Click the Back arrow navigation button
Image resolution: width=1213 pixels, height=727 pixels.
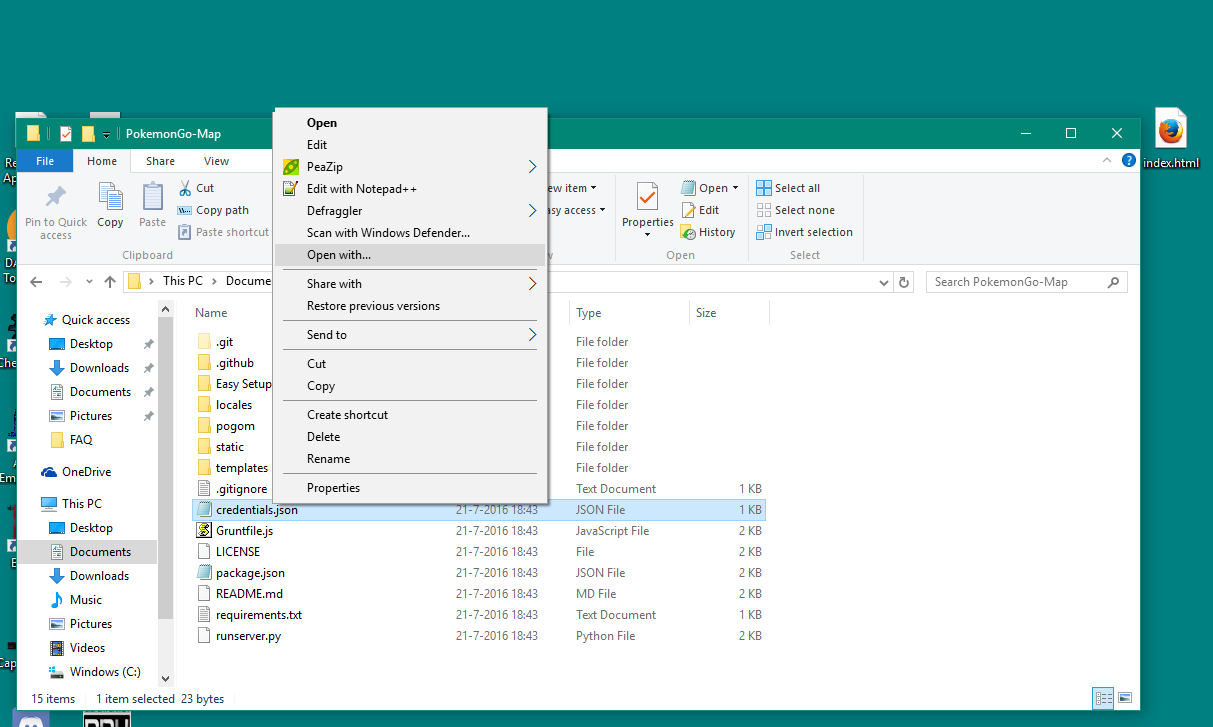pyautogui.click(x=36, y=282)
